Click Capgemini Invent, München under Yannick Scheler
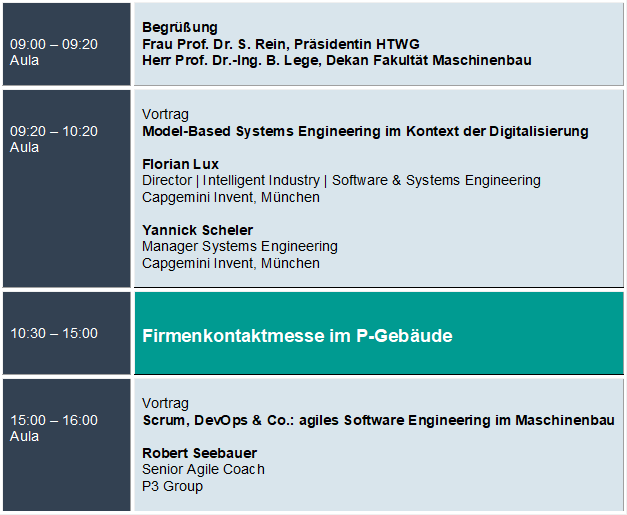 point(231,263)
